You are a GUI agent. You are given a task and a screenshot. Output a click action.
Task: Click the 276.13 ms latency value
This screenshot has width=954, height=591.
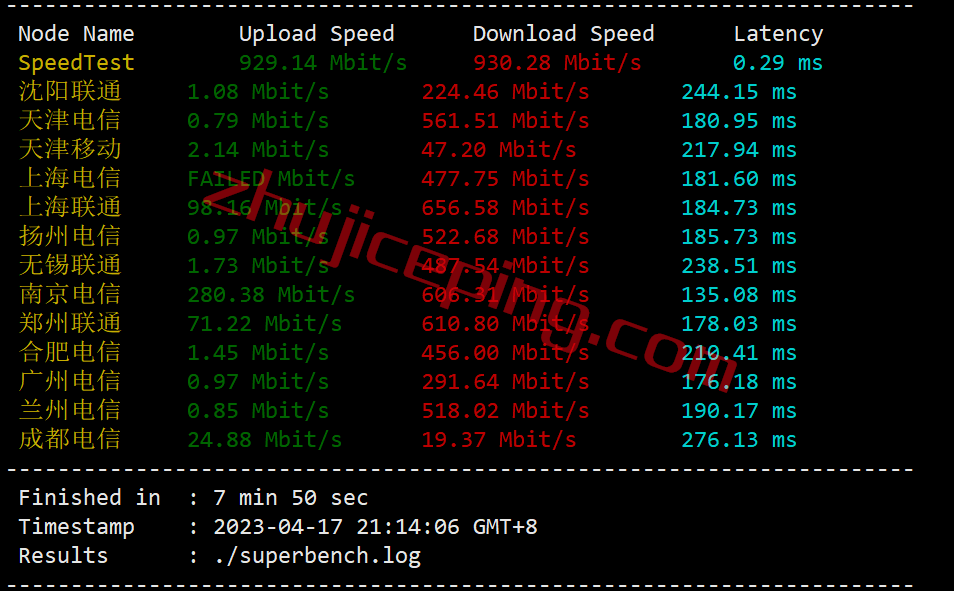739,439
